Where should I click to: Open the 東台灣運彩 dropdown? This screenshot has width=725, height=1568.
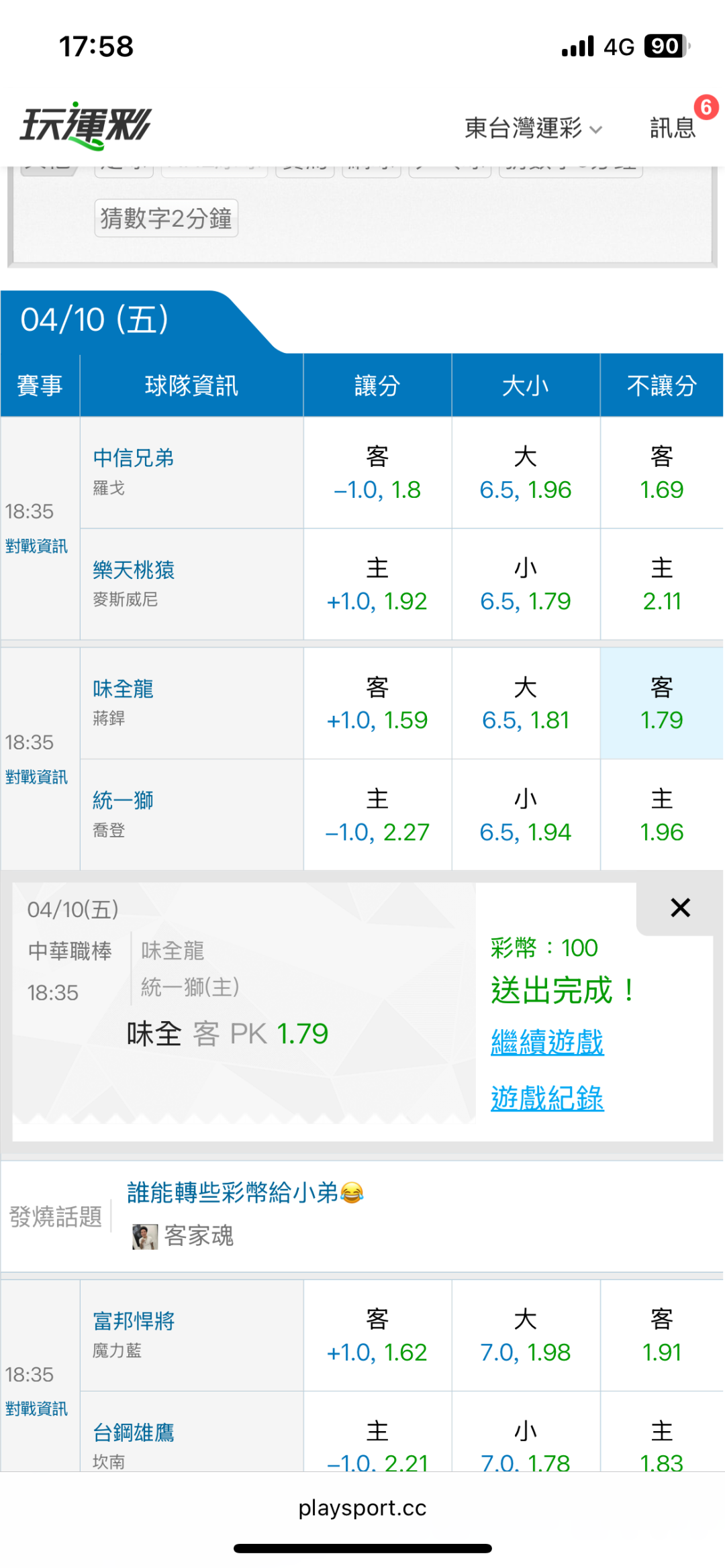pos(533,127)
